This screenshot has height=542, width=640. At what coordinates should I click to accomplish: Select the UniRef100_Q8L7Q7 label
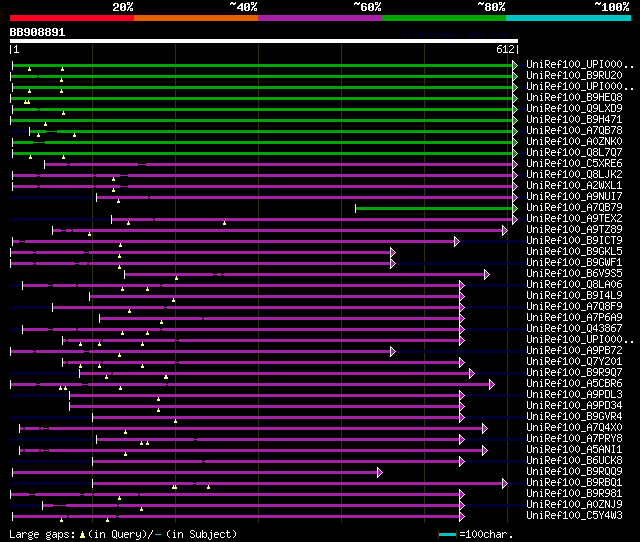[x=574, y=153]
